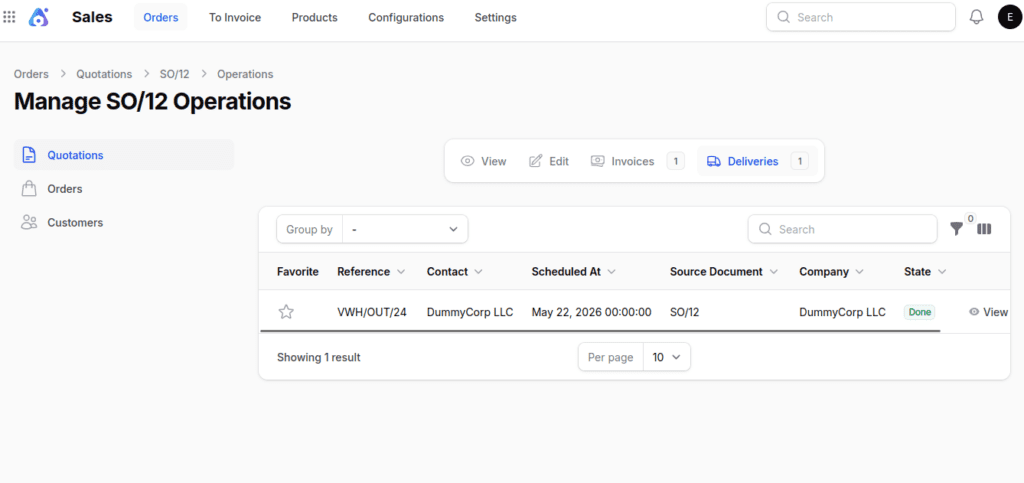Screen dimensions: 1024x483
Task: Click the Deliveries truck icon
Action: (714, 161)
